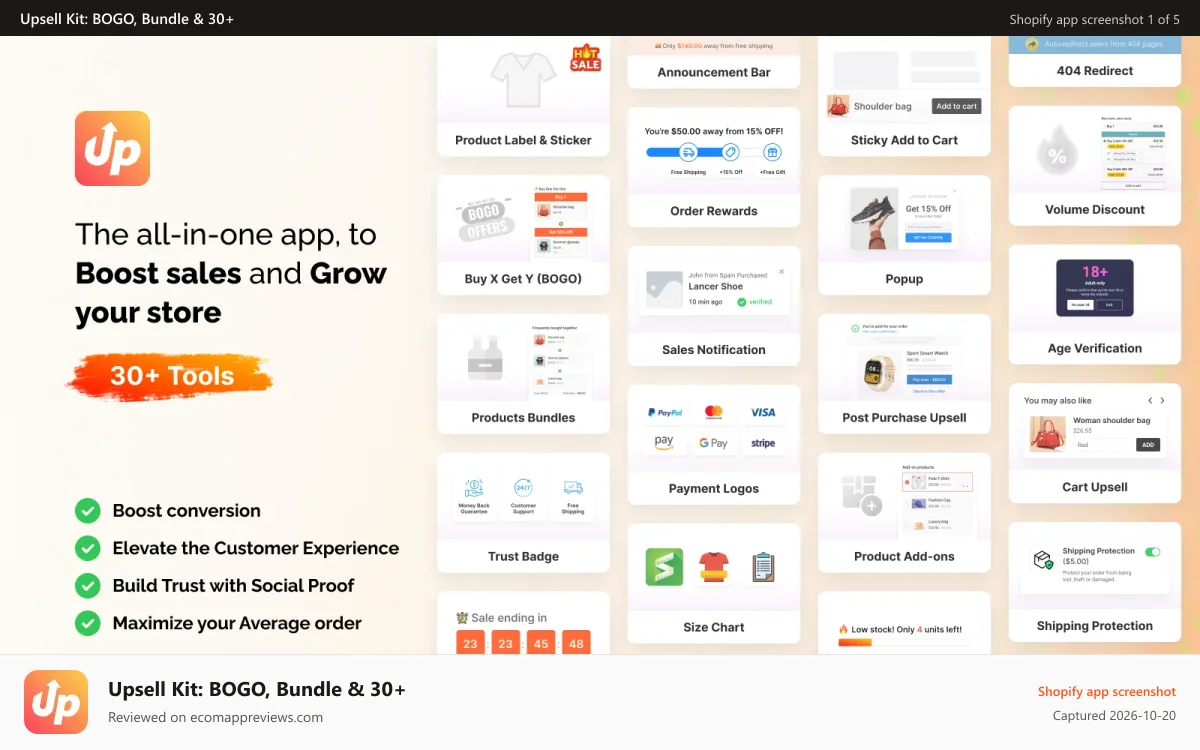Click the Hot Sale sticker badge
This screenshot has height=750, width=1200.
point(585,58)
